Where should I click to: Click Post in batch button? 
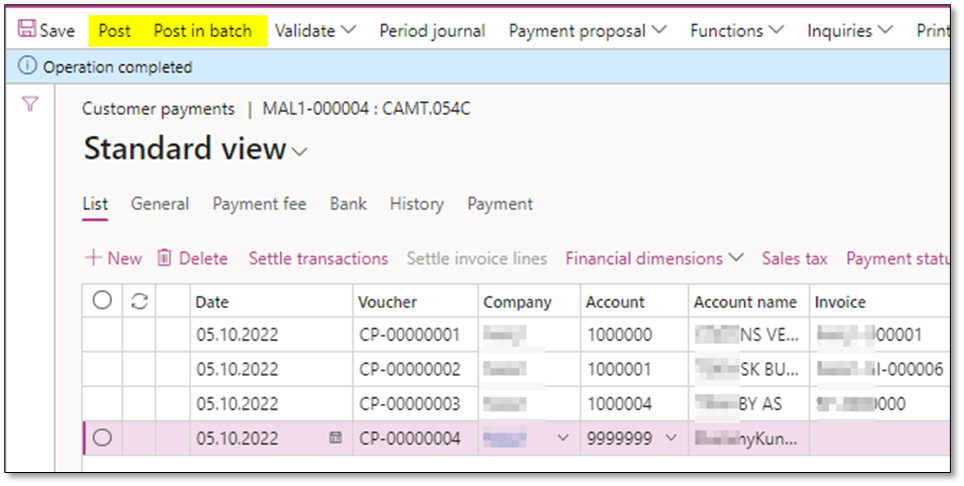[x=202, y=31]
